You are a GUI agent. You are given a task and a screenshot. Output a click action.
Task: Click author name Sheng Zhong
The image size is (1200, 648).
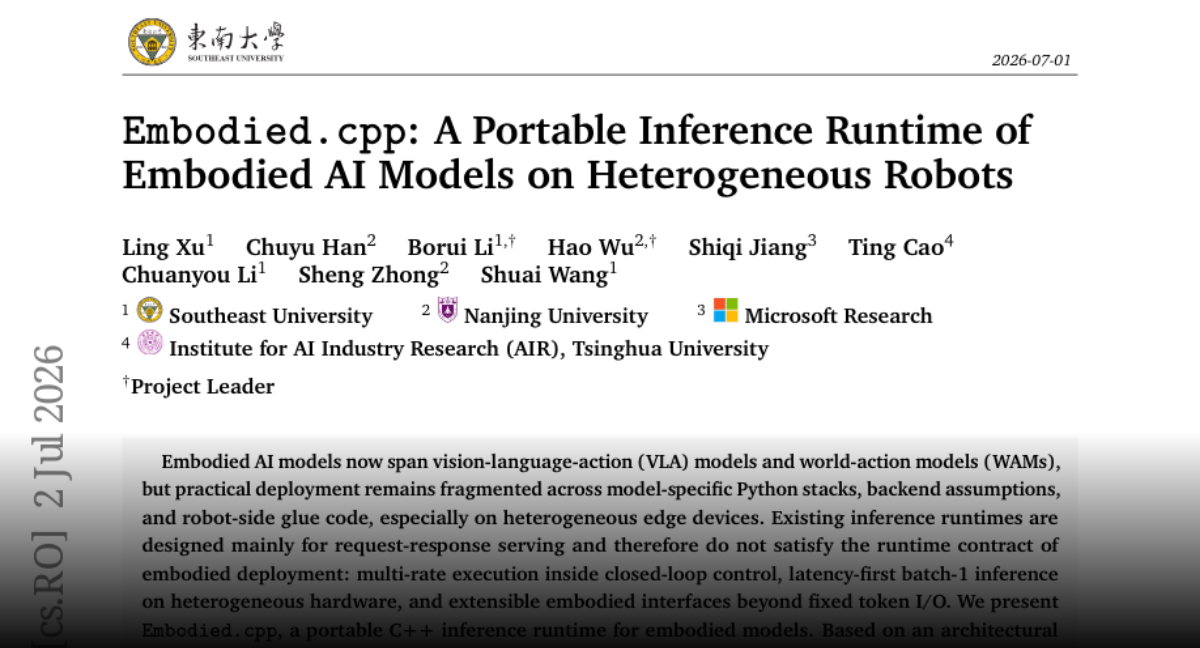click(368, 275)
